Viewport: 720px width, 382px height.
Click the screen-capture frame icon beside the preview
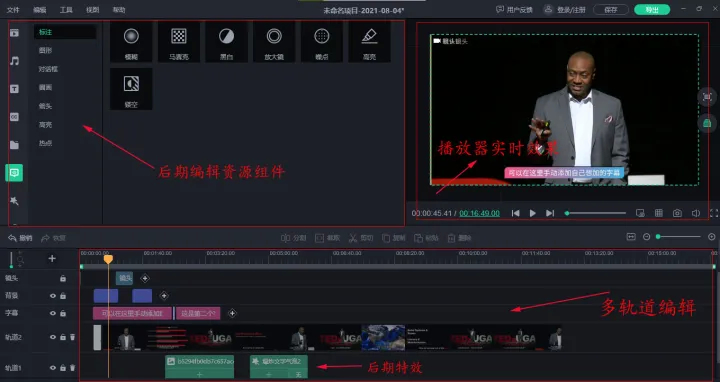tap(707, 97)
